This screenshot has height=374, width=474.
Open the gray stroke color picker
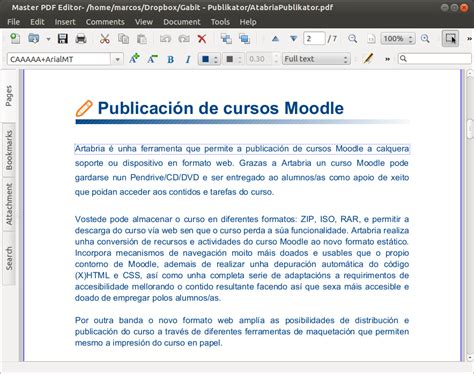tap(233, 59)
